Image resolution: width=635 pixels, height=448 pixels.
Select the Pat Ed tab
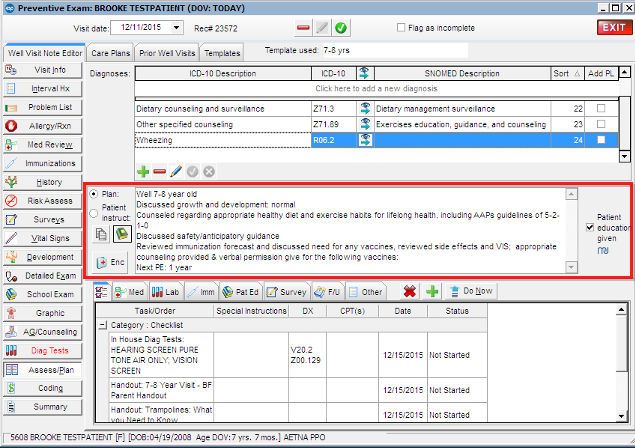pyautogui.click(x=241, y=292)
